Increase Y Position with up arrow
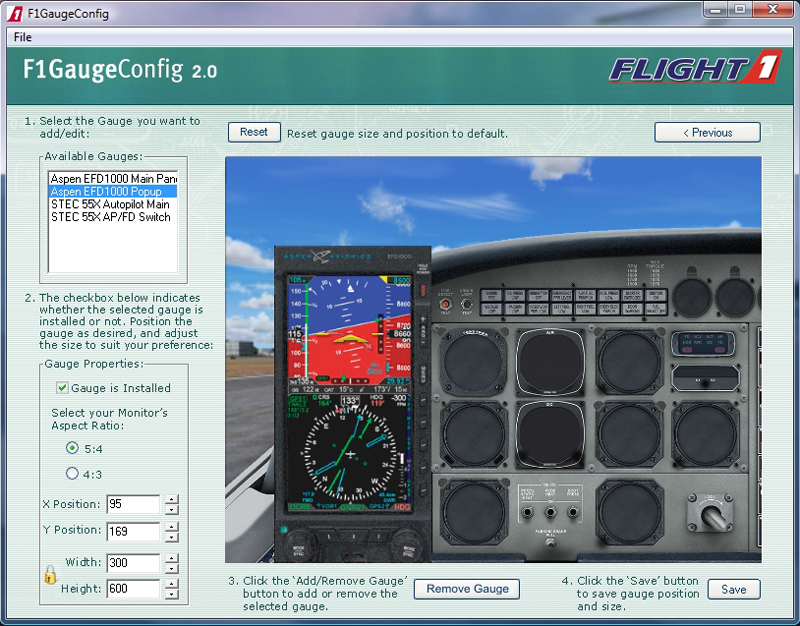The height and width of the screenshot is (626, 800). point(172,526)
